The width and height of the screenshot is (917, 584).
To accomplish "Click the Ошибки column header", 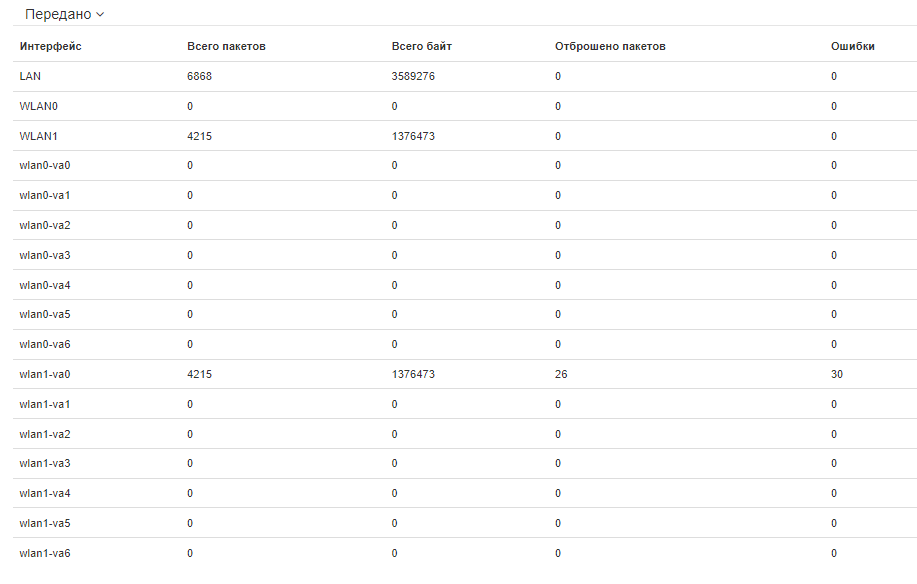I will (x=853, y=46).
